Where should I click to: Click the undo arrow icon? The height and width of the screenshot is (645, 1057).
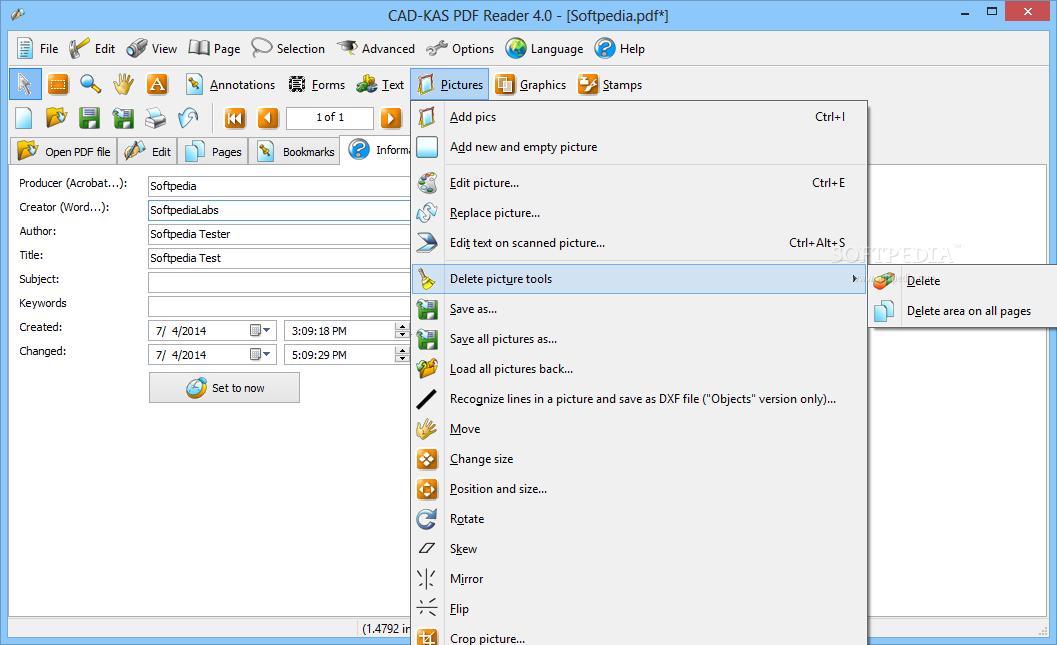188,118
